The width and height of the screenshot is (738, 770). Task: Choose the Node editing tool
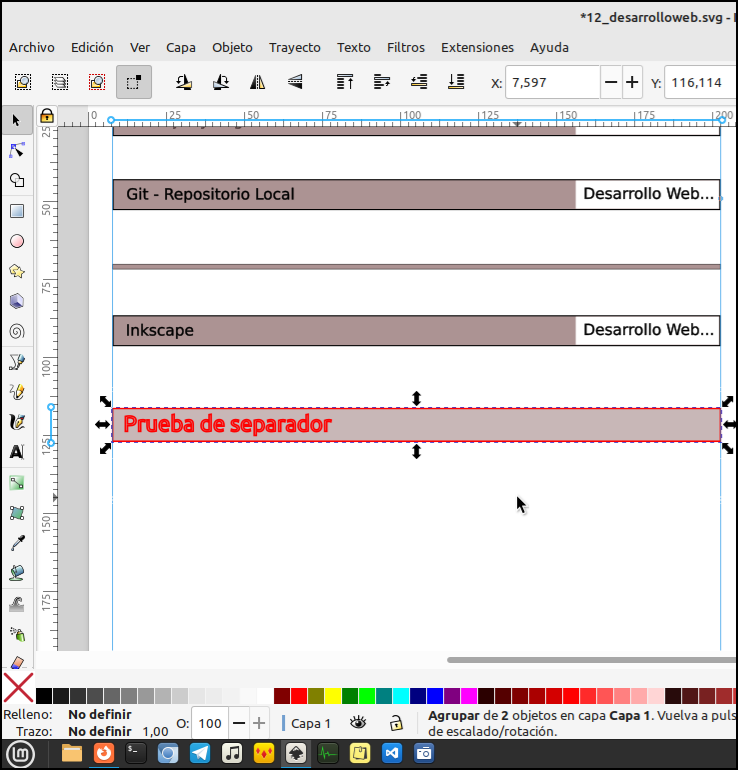click(x=17, y=150)
